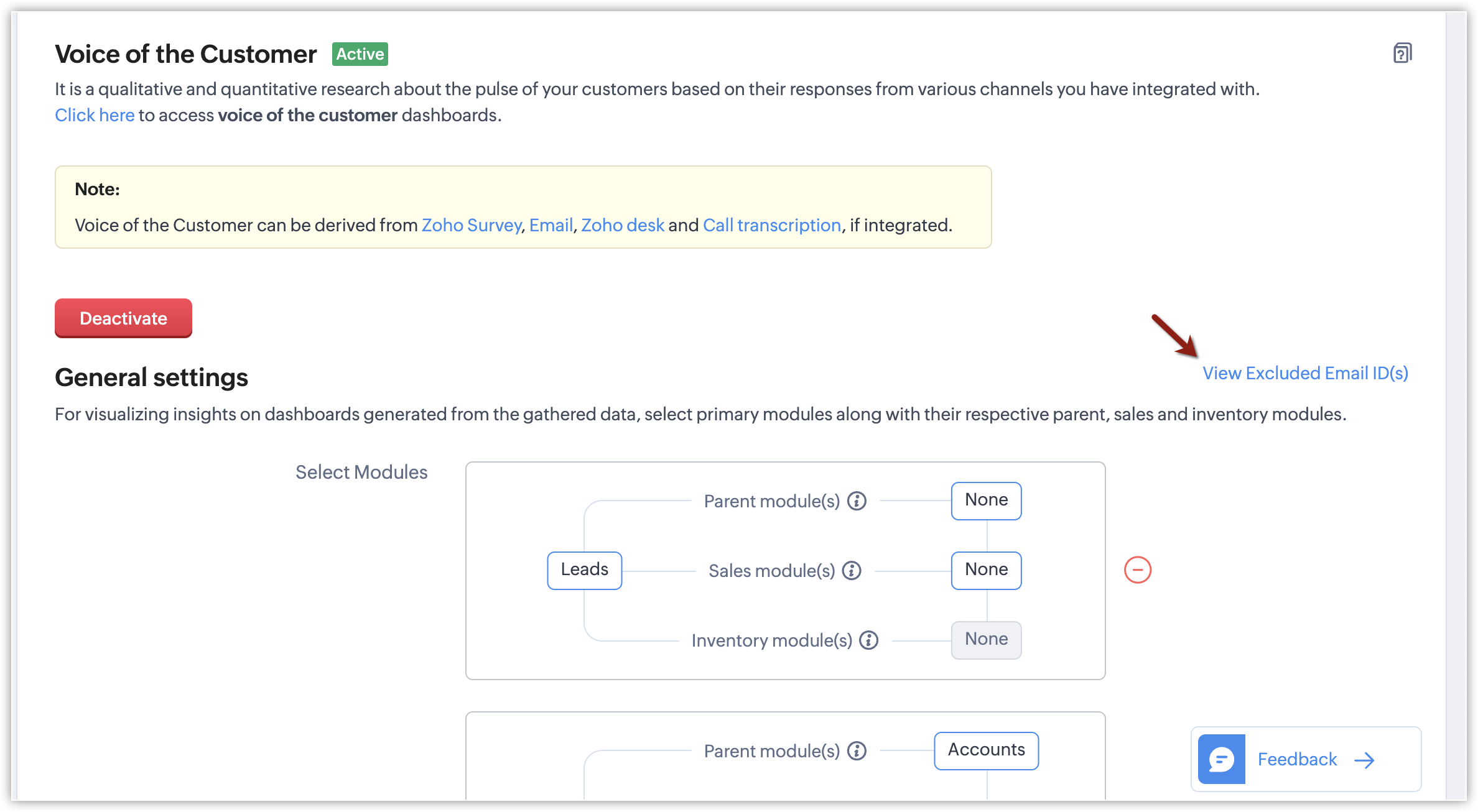Click the disabled Inventory module None box
Screen dimensions: 1478x812
tap(986, 640)
